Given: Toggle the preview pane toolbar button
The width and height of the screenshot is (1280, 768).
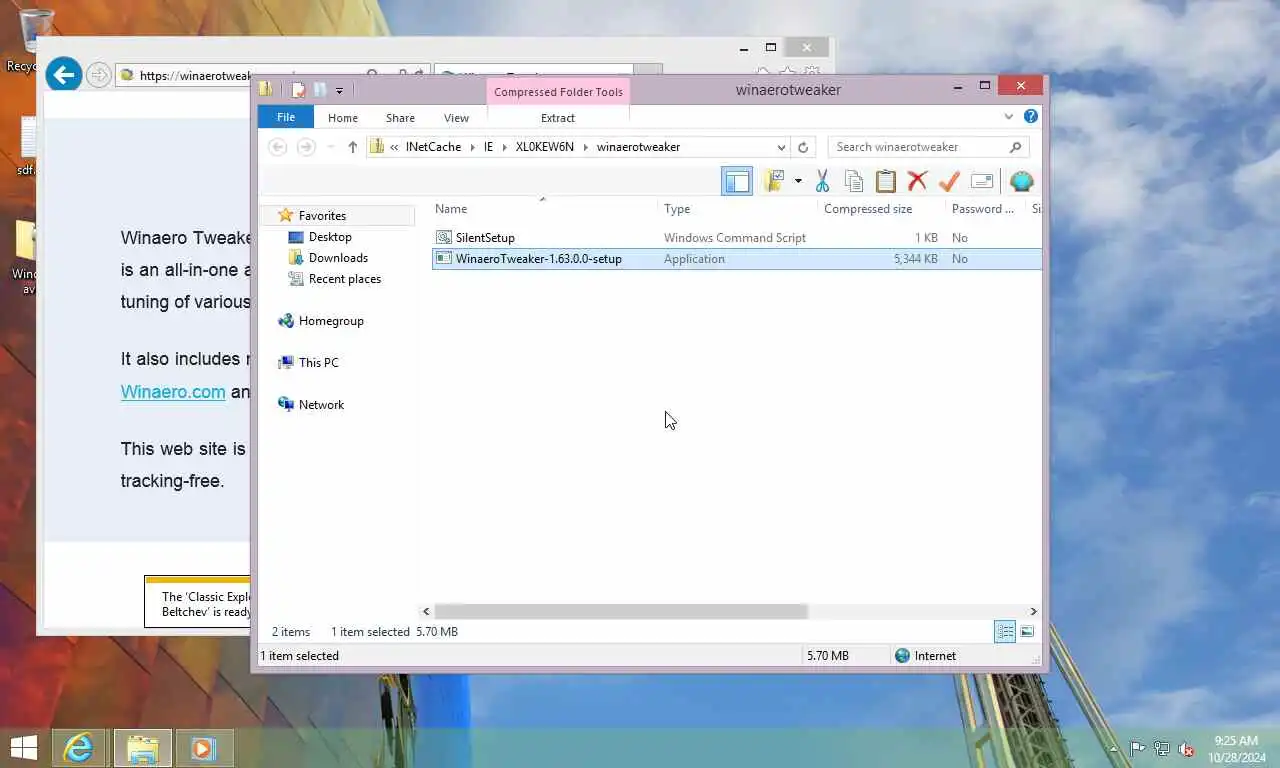Looking at the screenshot, I should click(x=737, y=181).
